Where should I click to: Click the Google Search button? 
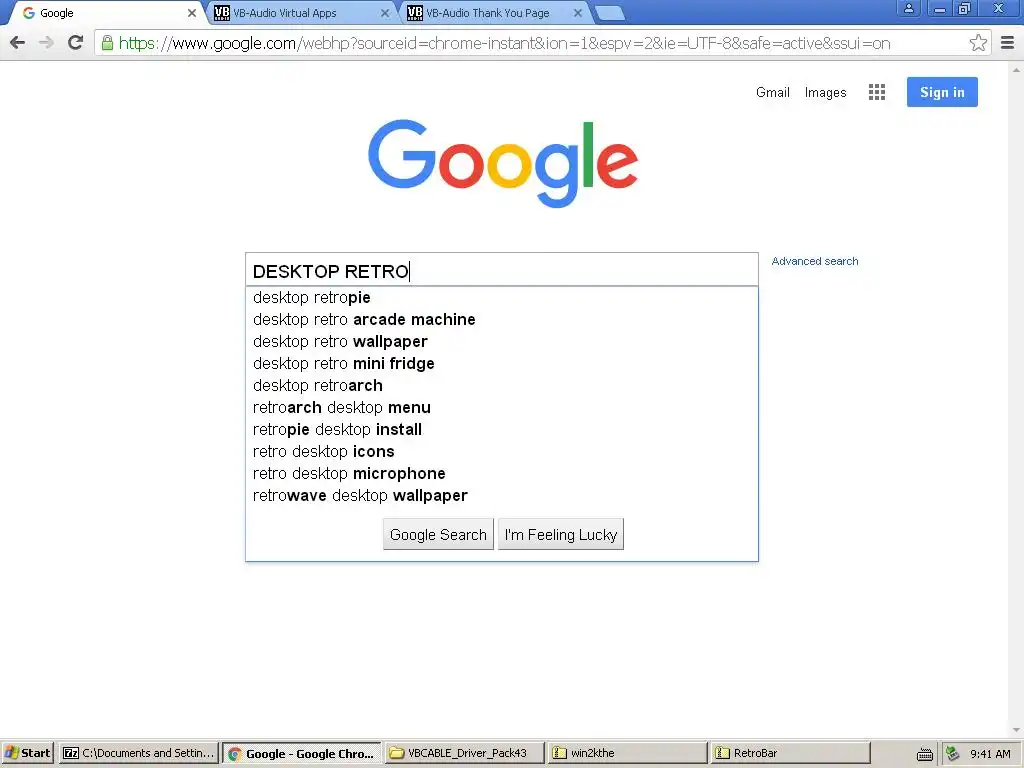(438, 534)
